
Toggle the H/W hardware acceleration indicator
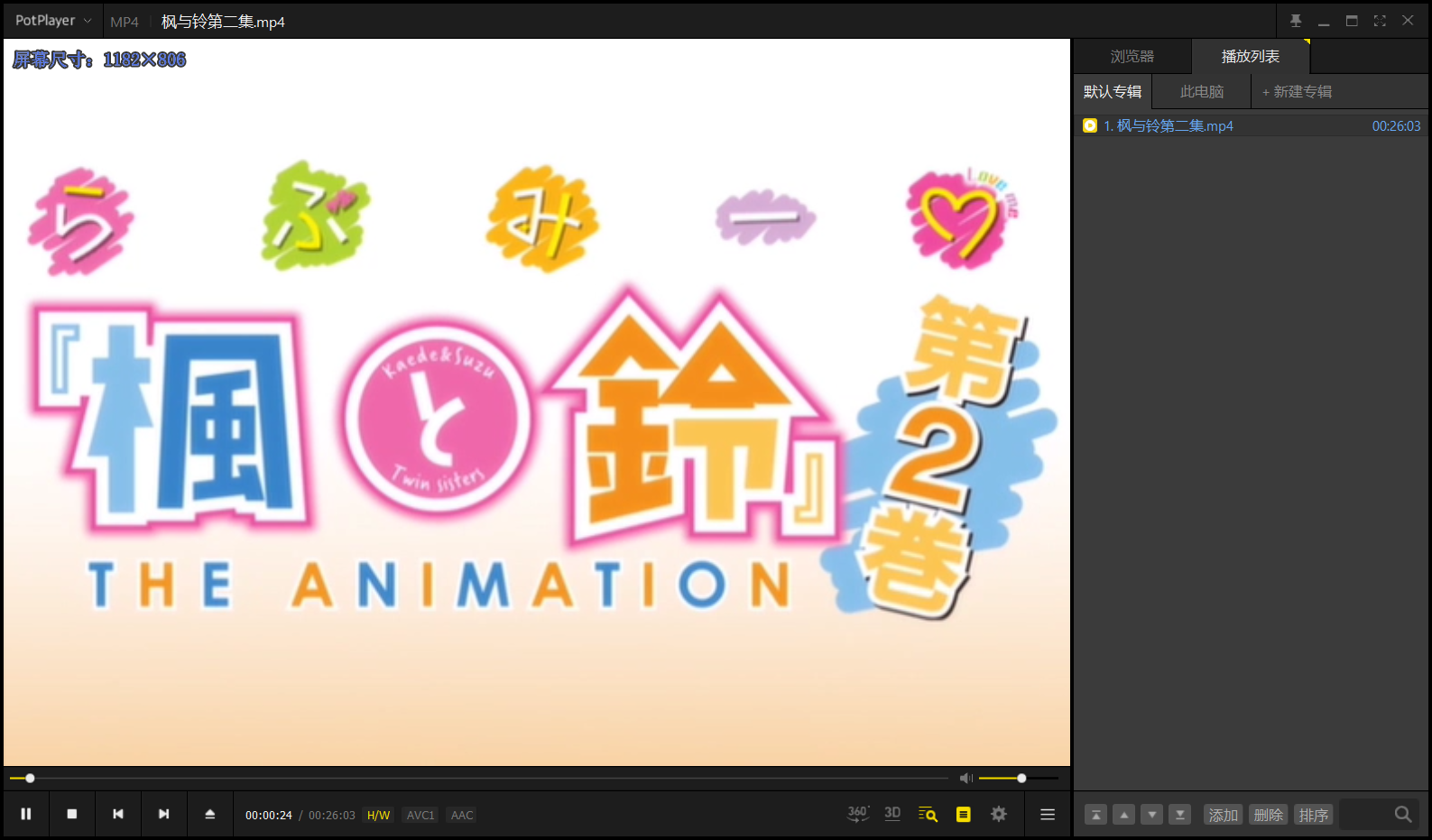pos(379,815)
